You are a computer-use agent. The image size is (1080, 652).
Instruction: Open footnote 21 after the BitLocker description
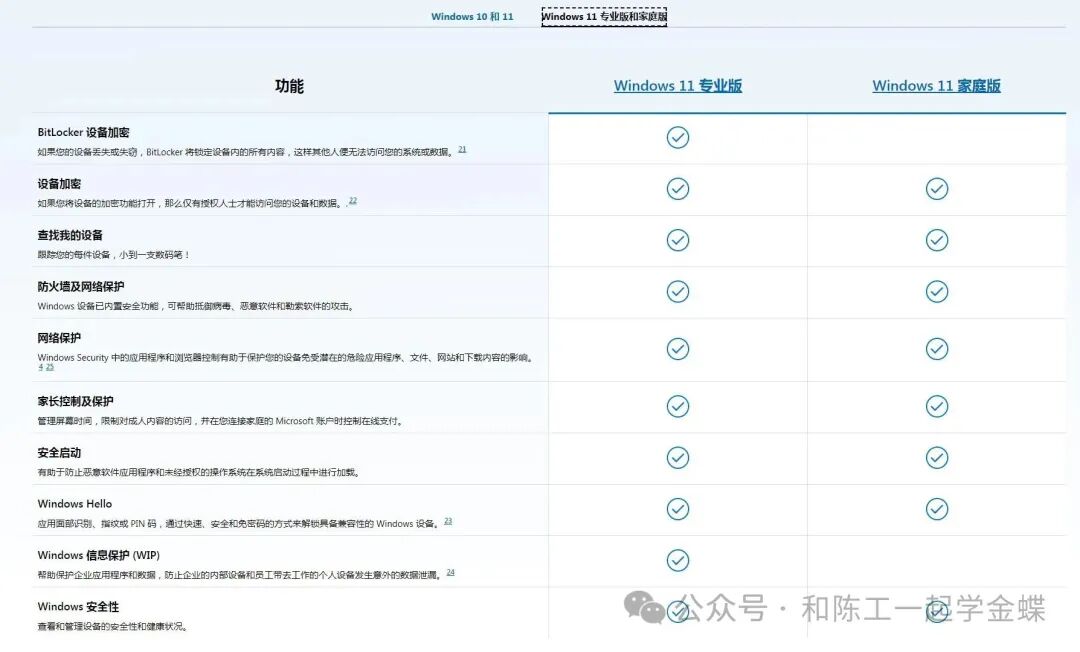462,149
